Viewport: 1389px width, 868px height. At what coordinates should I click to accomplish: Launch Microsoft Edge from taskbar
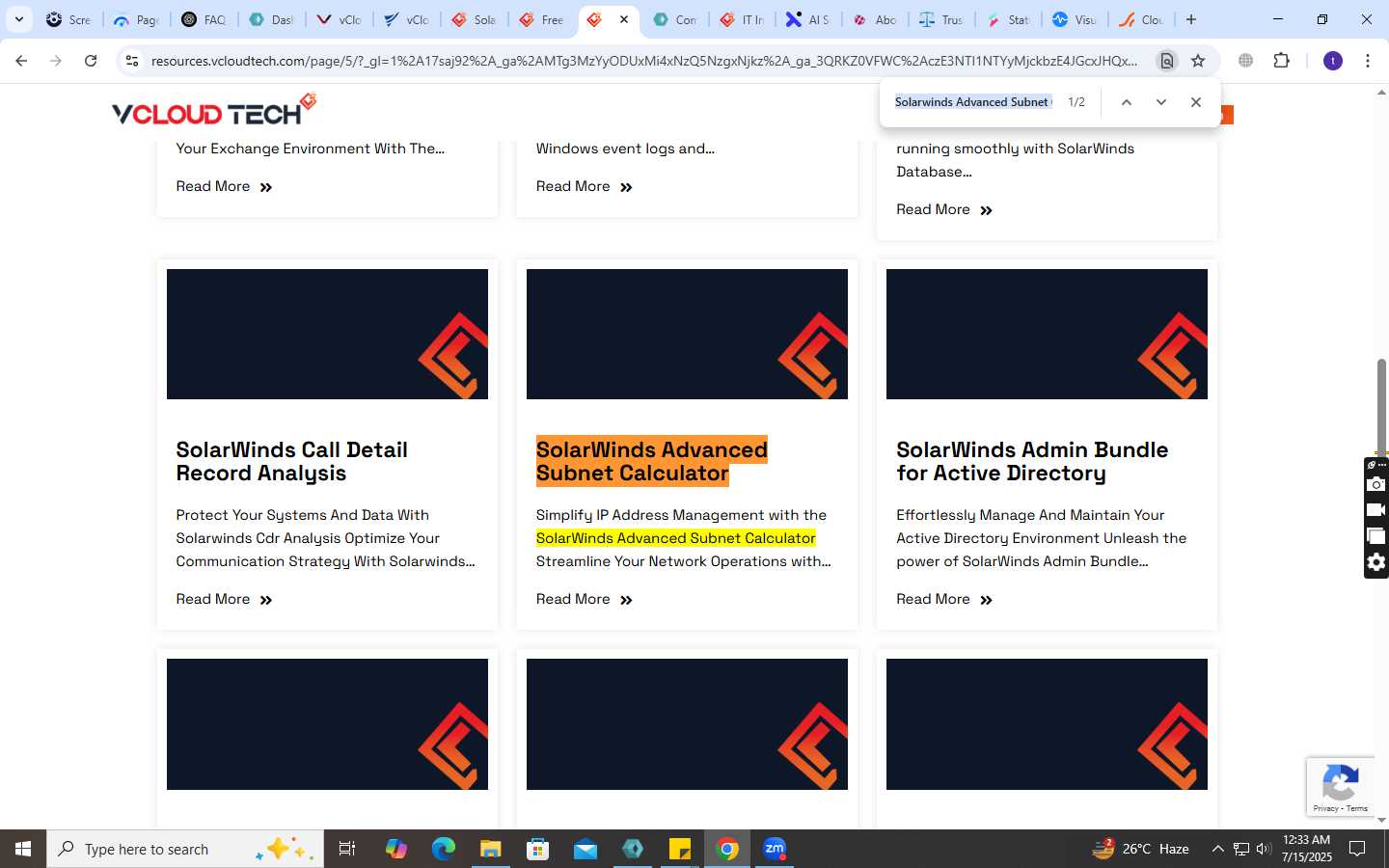(x=443, y=849)
